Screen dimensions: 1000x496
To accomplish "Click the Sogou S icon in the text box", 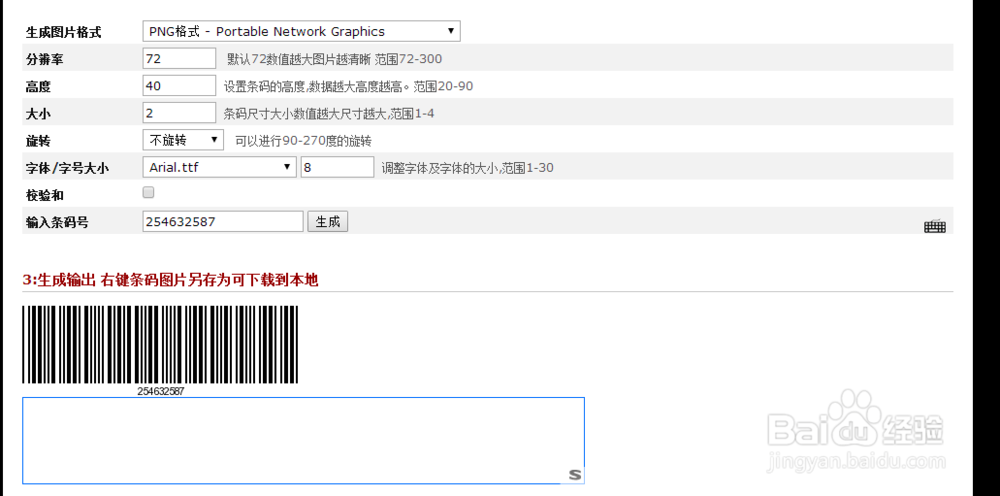I will 575,474.
